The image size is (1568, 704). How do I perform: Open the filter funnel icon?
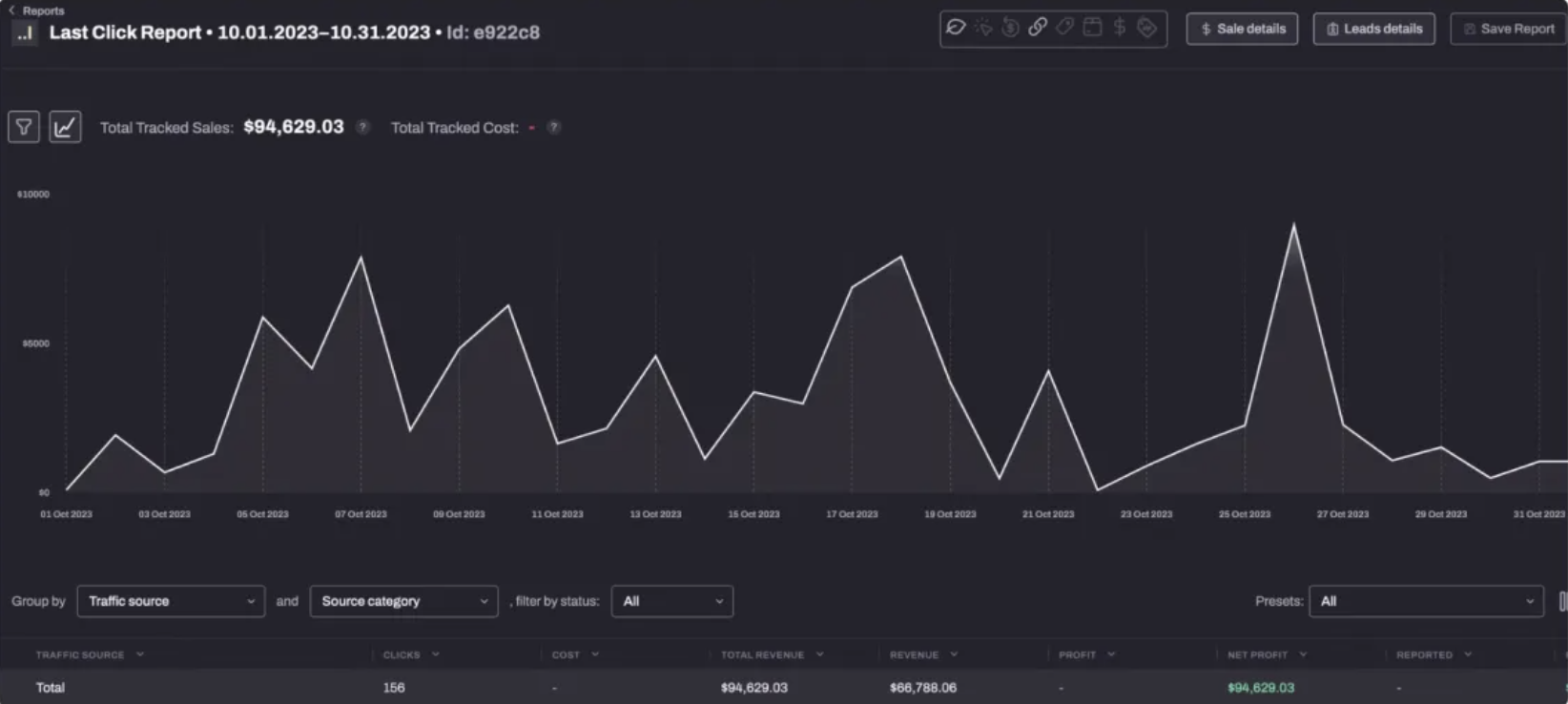point(24,127)
